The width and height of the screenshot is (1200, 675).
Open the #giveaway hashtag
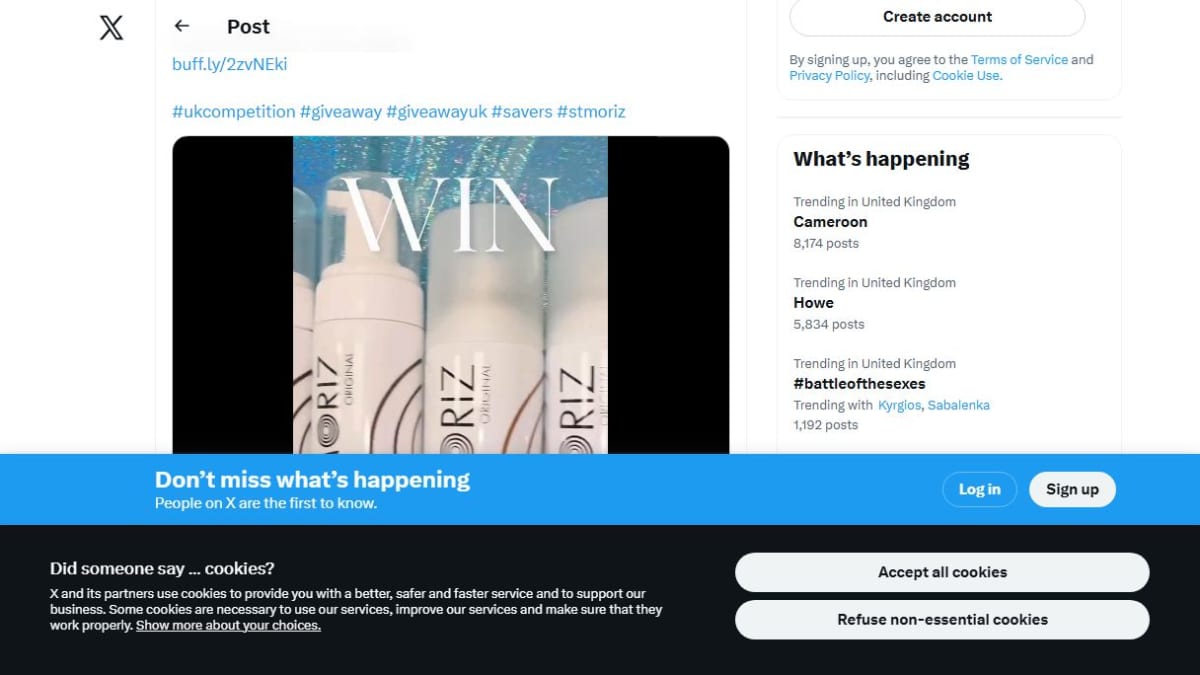[341, 111]
